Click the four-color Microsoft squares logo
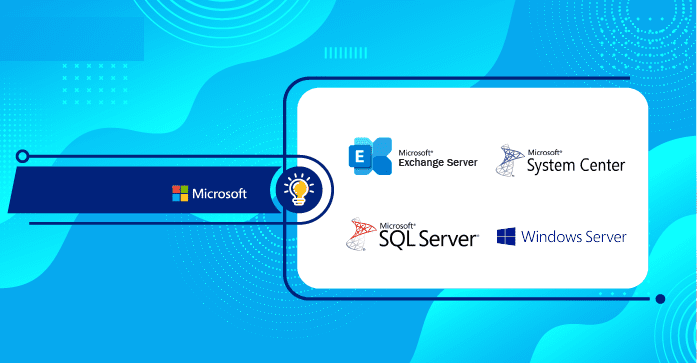The width and height of the screenshot is (697, 363). click(x=180, y=193)
